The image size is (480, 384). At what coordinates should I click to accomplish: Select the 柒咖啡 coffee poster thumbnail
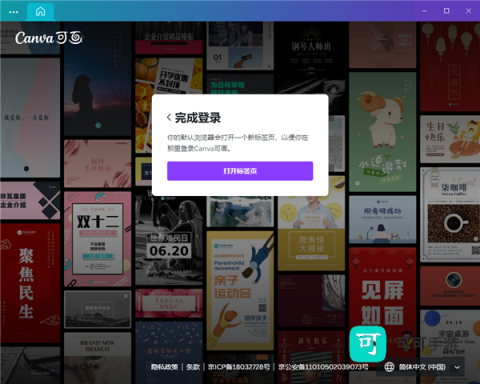[x=450, y=214]
